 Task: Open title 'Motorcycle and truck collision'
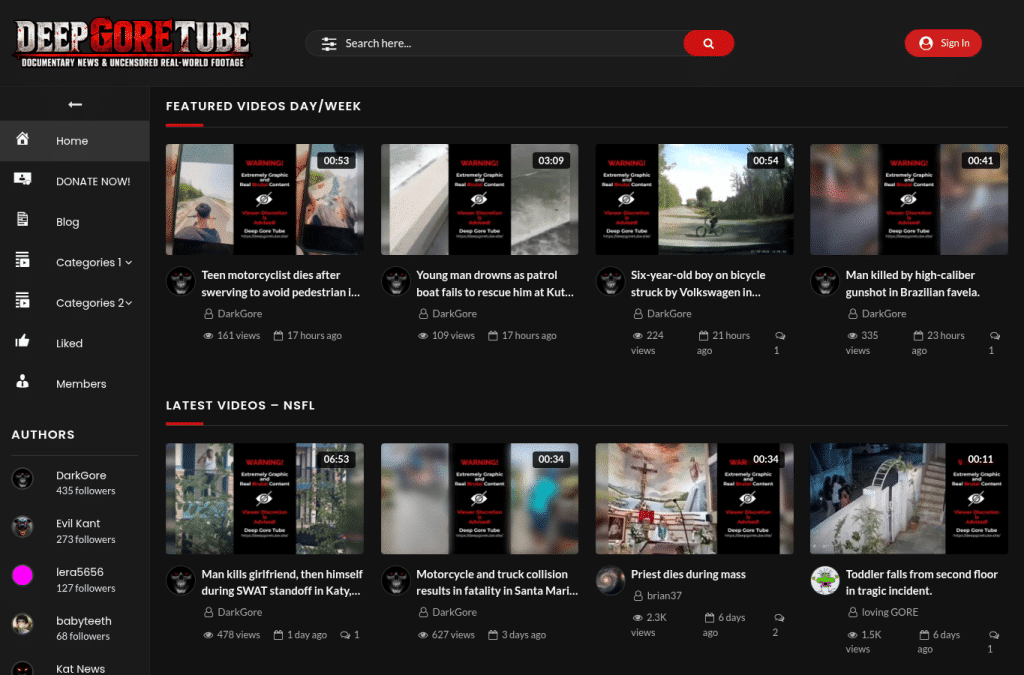click(497, 582)
